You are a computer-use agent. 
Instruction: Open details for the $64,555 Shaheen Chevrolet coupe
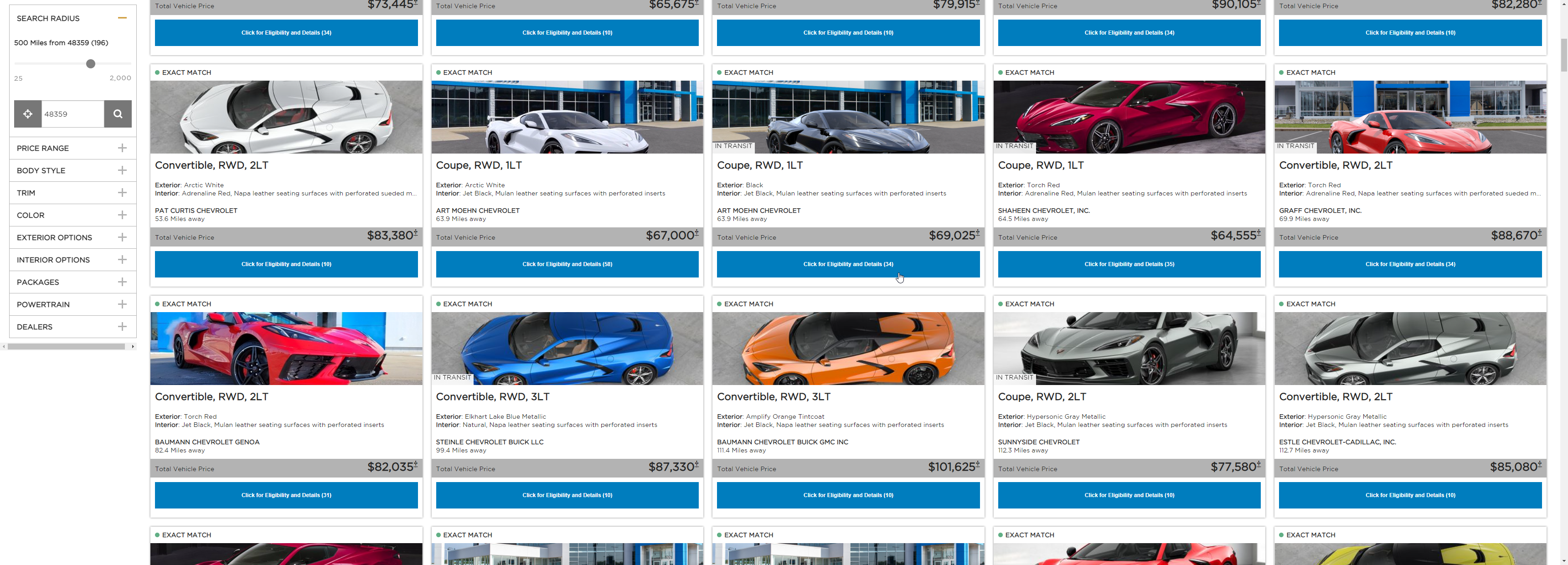[1129, 264]
